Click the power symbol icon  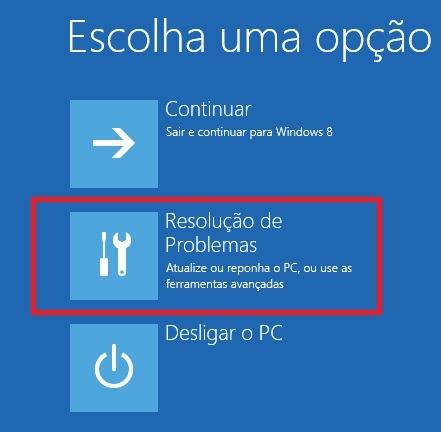tap(114, 366)
